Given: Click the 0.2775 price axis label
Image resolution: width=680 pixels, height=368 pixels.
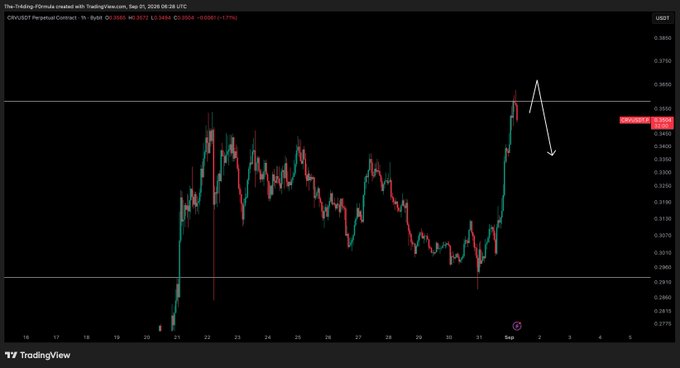Looking at the screenshot, I should 662,324.
